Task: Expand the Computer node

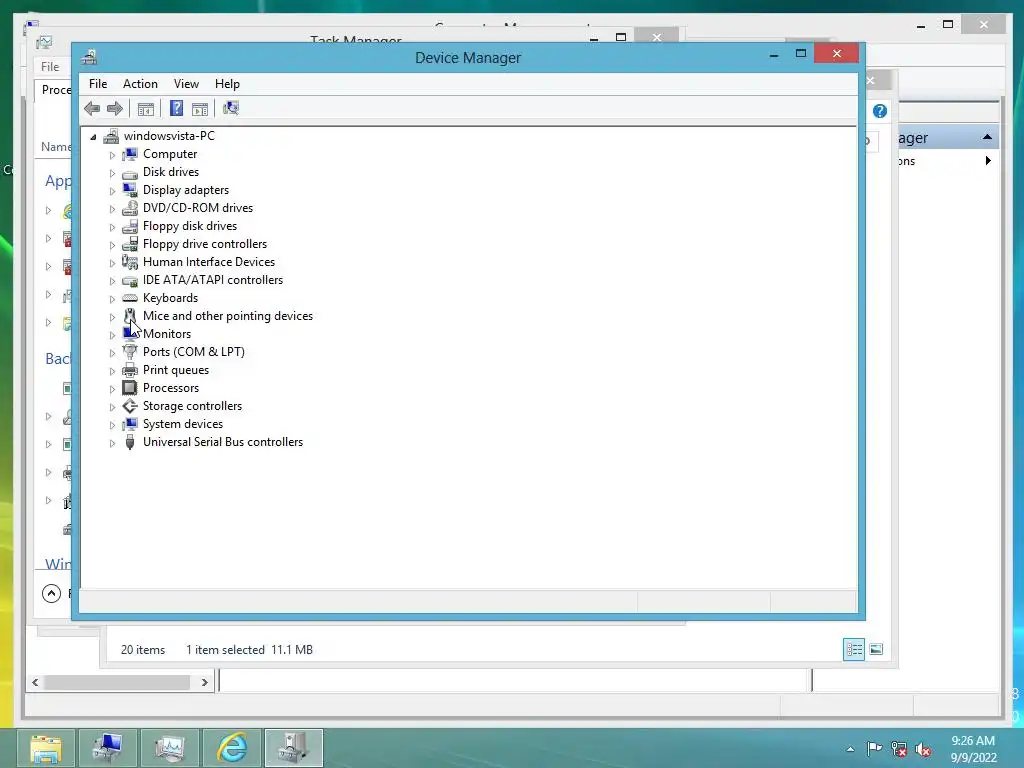Action: tap(112, 155)
